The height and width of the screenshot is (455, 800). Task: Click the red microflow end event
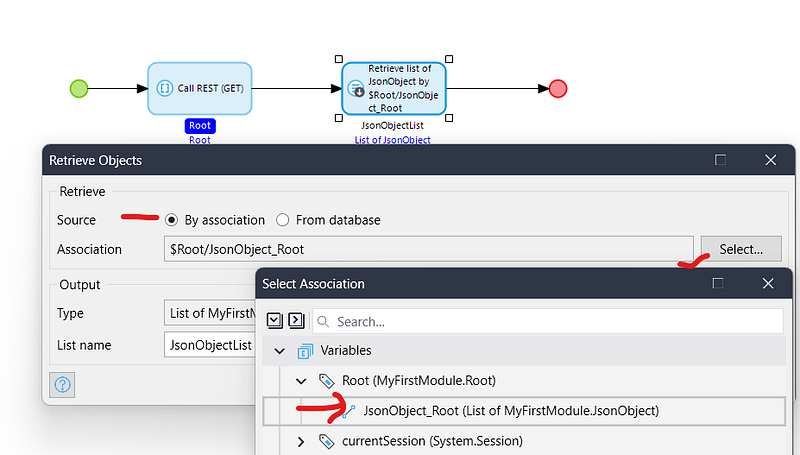pyautogui.click(x=557, y=89)
